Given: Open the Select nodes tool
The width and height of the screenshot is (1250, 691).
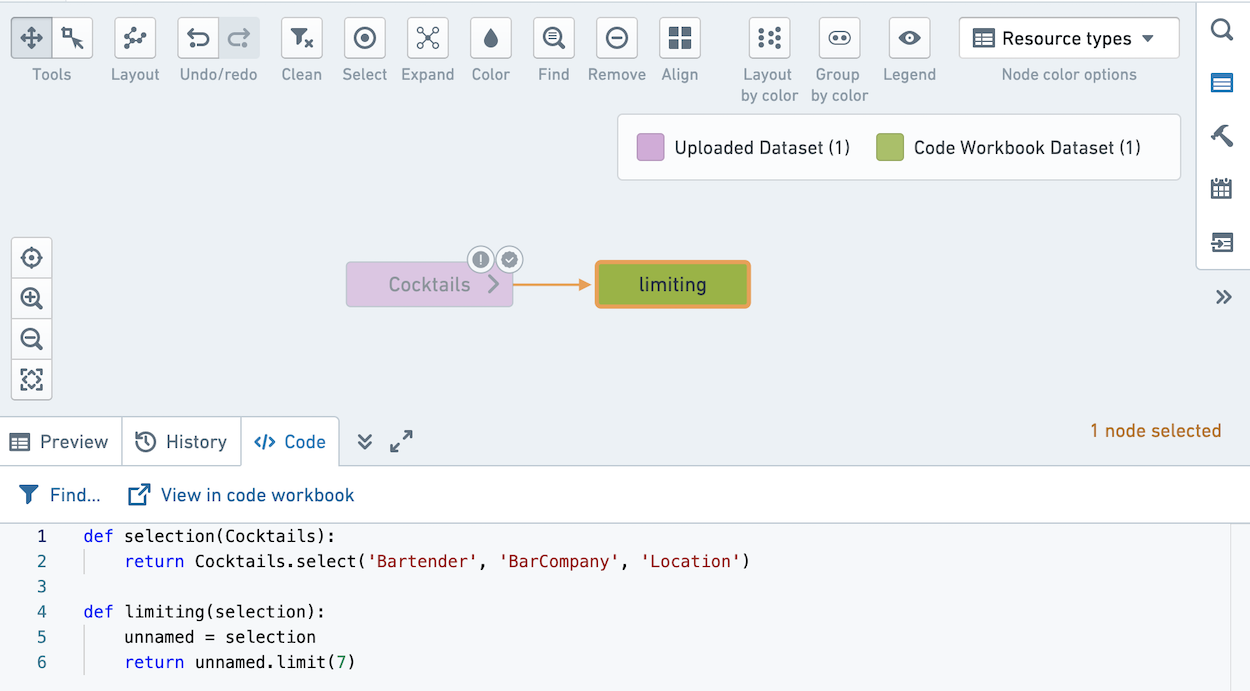Looking at the screenshot, I should (365, 39).
